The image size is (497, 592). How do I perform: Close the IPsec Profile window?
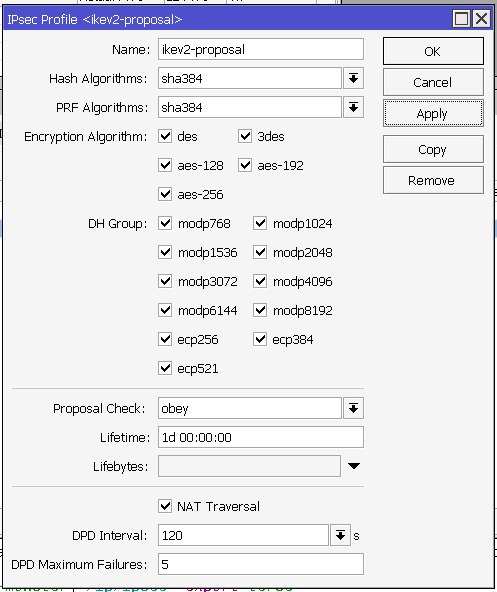pyautogui.click(x=482, y=19)
